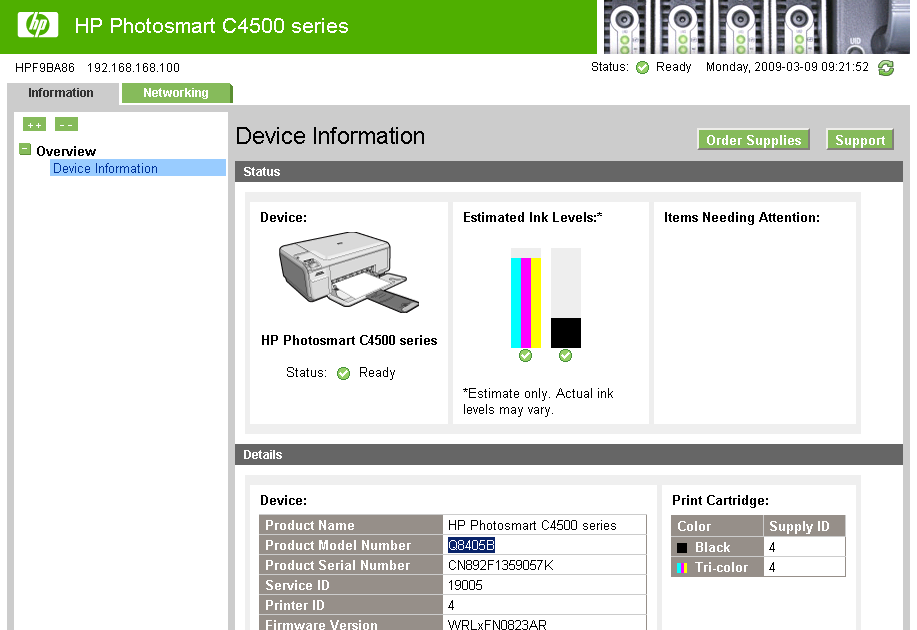Click the Status section header
Image resolution: width=917 pixels, height=630 pixels.
(x=568, y=171)
